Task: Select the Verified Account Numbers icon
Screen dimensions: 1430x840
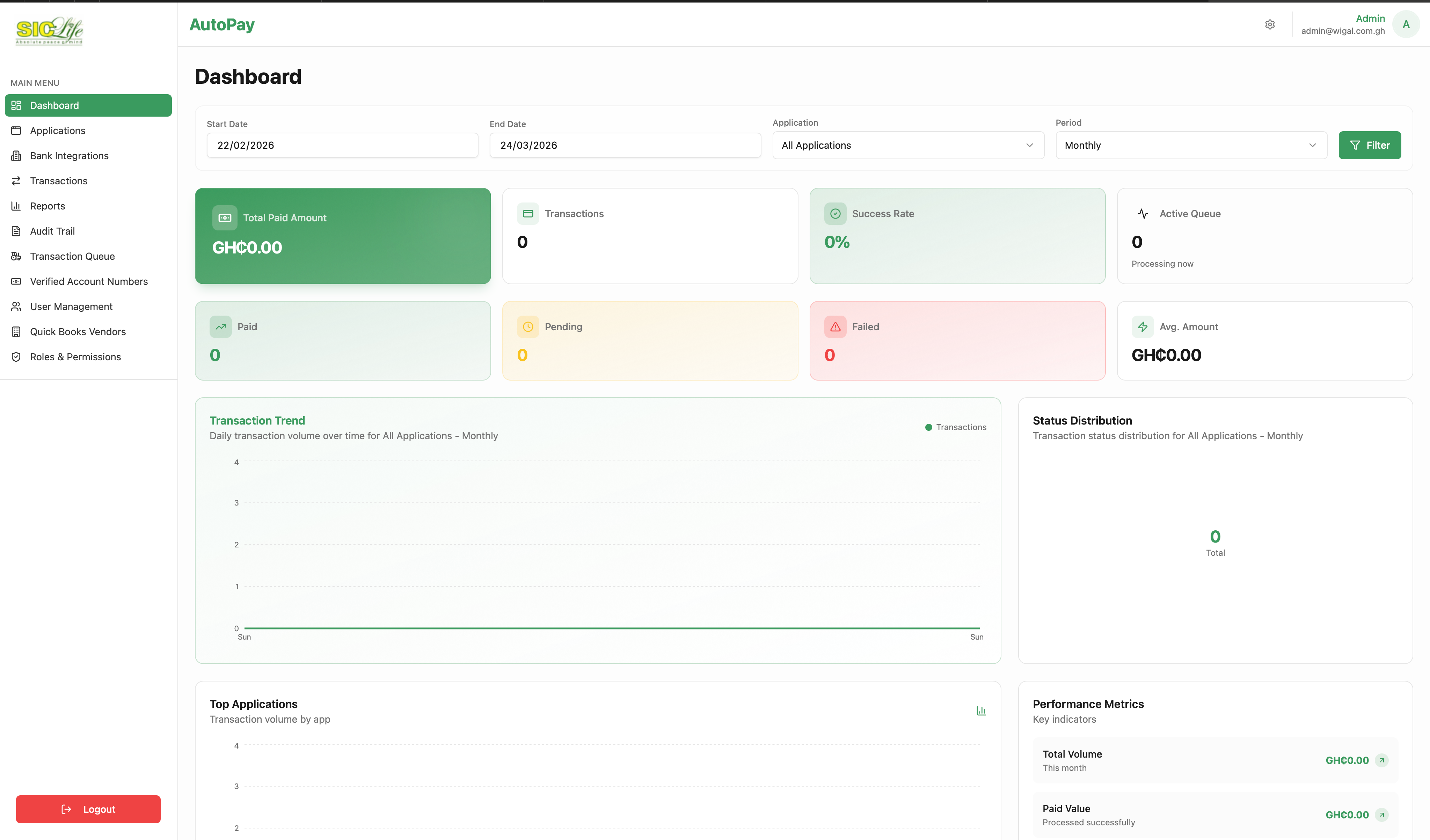Action: (x=16, y=281)
